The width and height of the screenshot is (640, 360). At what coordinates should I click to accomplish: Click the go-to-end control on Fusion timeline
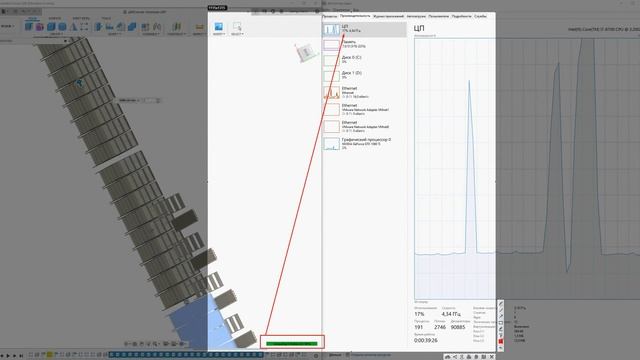pyautogui.click(x=21, y=356)
